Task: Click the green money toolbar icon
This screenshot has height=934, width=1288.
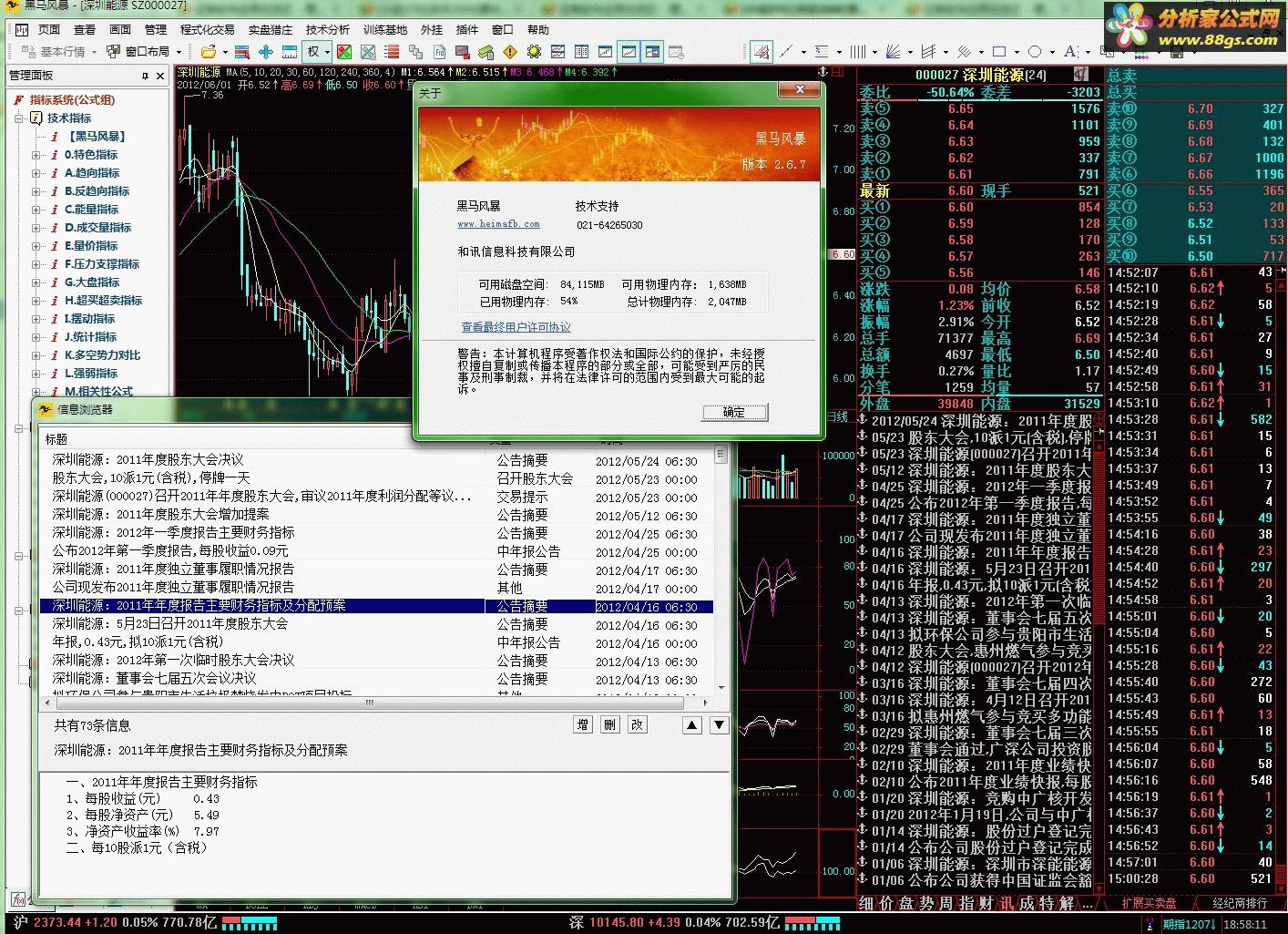Action: pos(486,52)
